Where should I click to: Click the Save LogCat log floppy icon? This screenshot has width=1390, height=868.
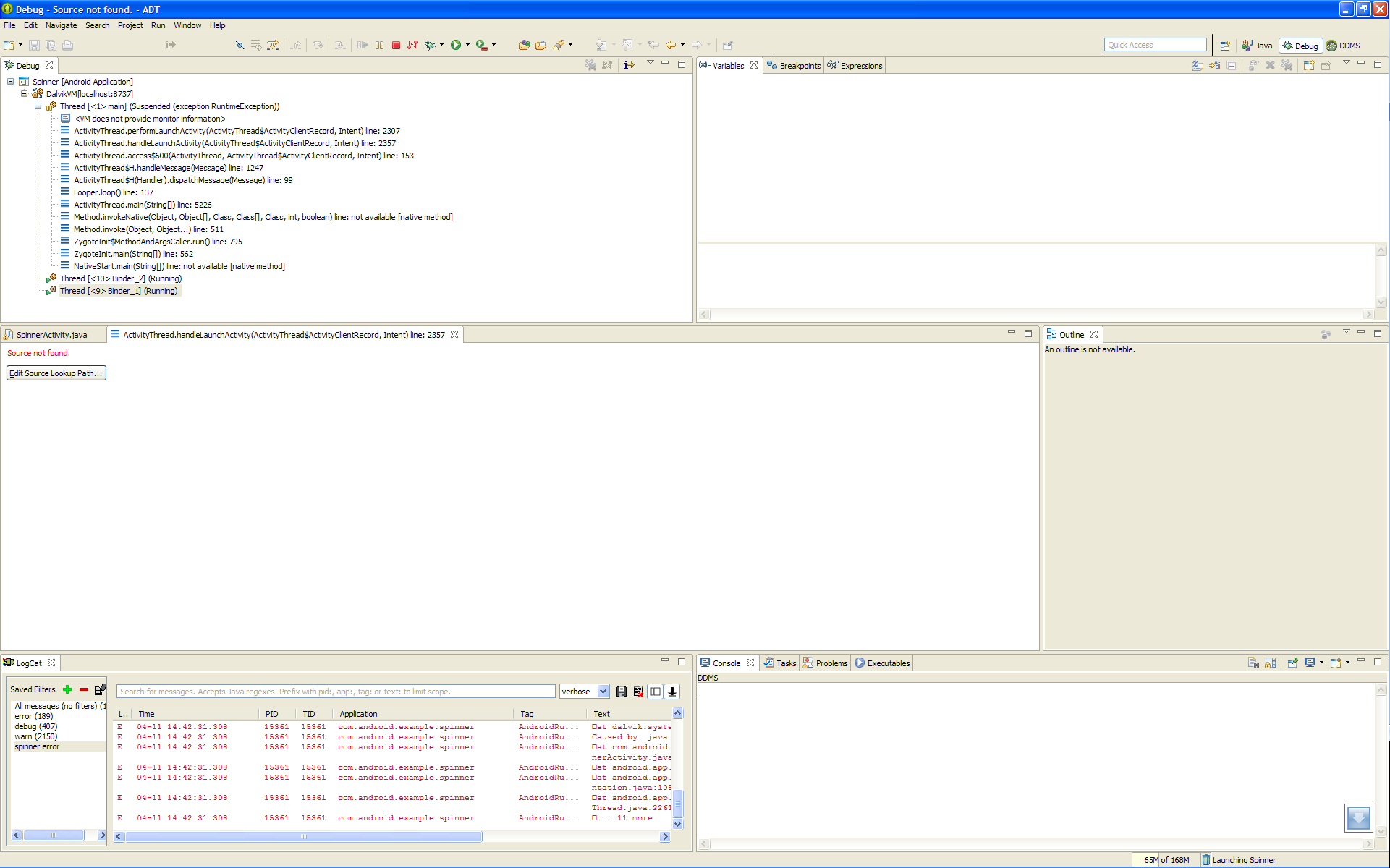click(621, 692)
